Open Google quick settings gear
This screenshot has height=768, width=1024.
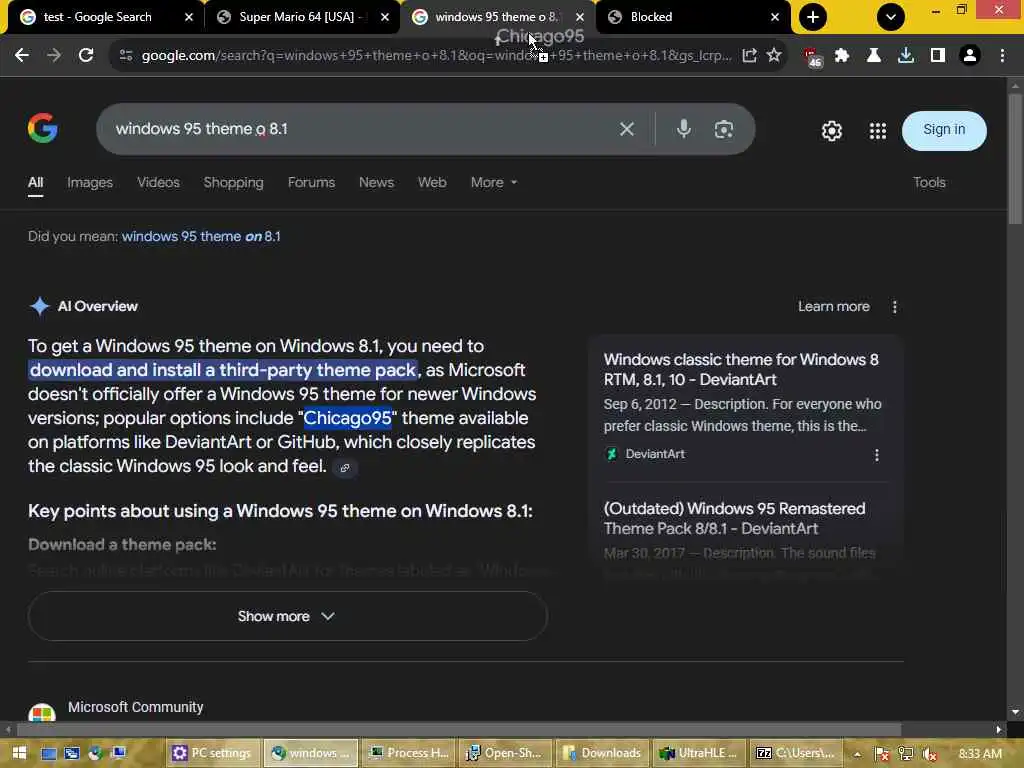832,131
